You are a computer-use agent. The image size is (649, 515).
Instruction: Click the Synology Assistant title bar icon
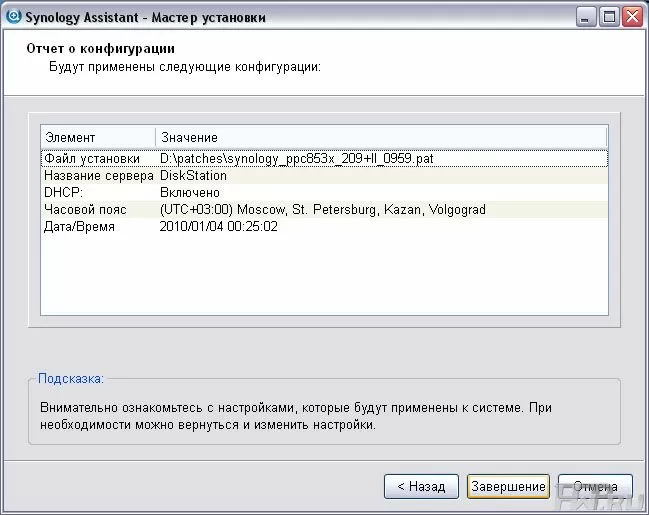(13, 16)
